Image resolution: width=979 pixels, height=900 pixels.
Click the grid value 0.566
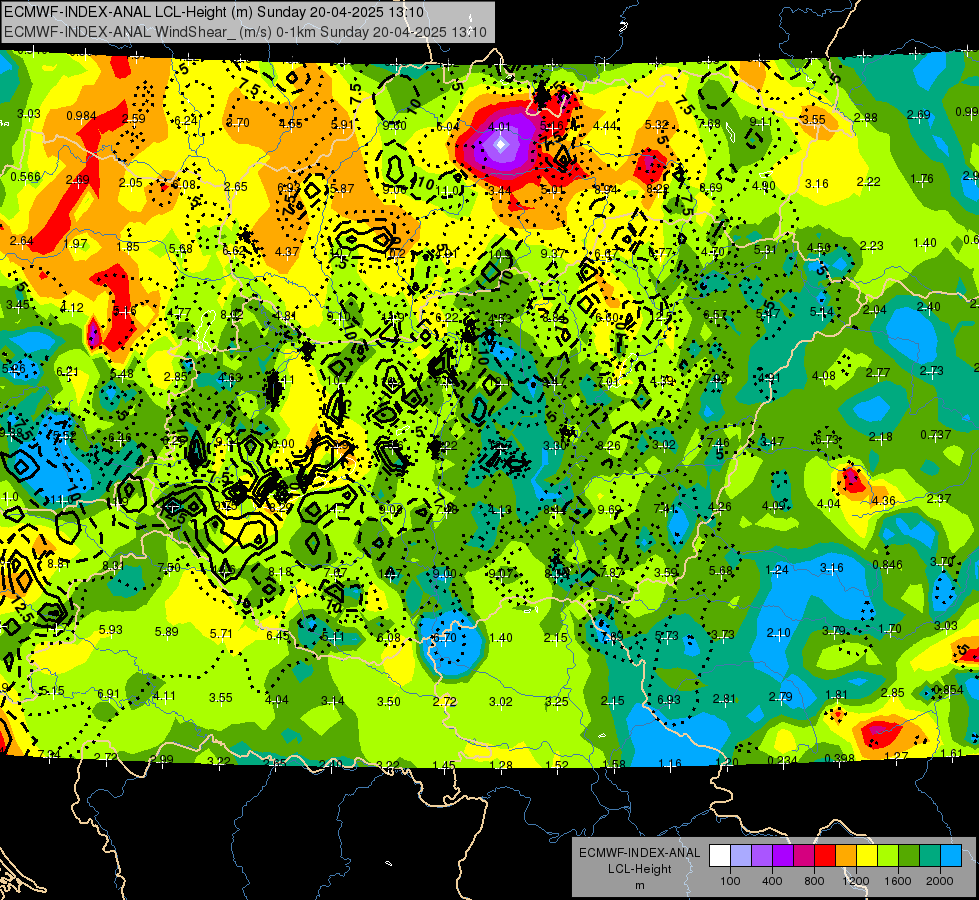point(26,177)
